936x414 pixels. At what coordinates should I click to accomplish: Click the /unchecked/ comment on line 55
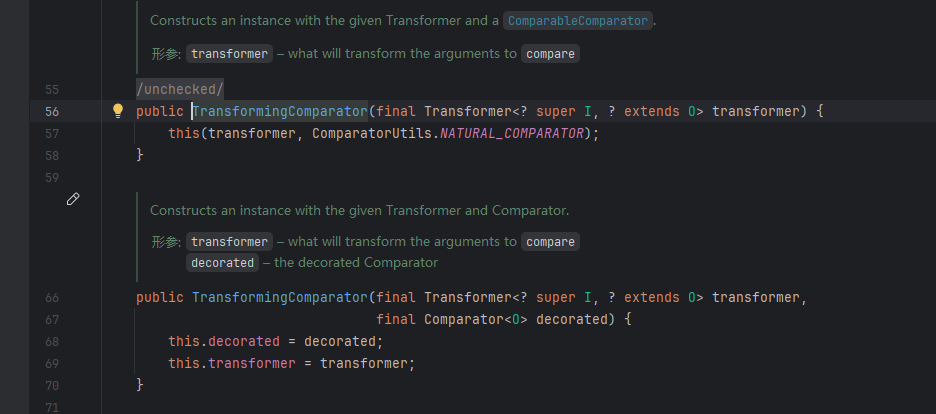point(180,88)
